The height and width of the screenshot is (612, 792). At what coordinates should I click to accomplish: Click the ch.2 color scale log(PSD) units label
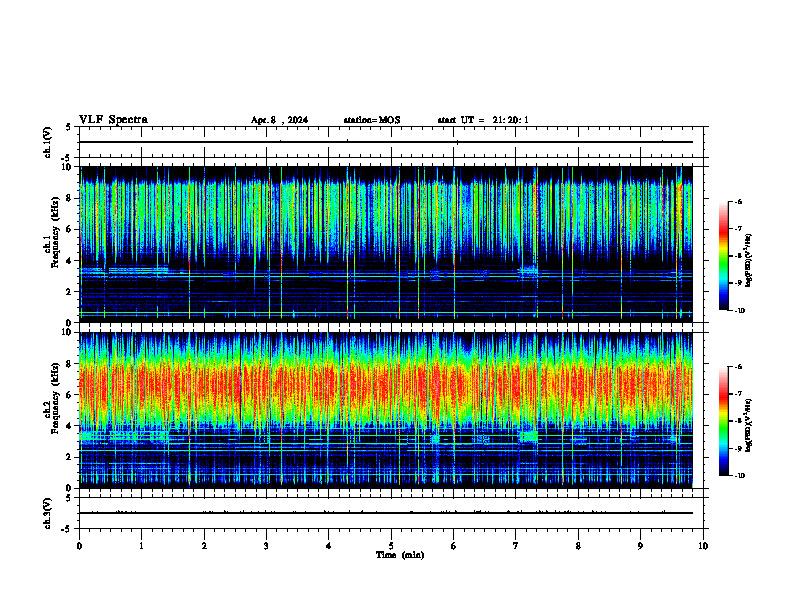[x=749, y=425]
